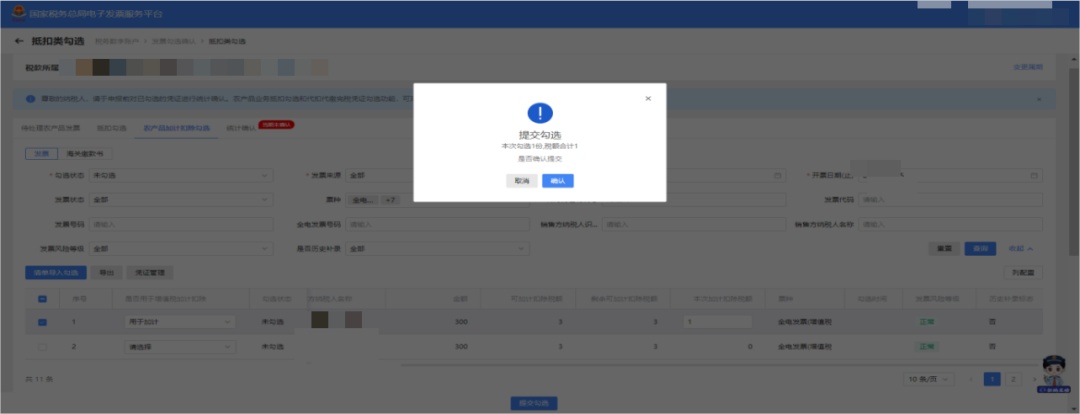Screen dimensions: 1080x414
Task: Click the 销售方纳税人名称 input field
Action: click(x=951, y=225)
